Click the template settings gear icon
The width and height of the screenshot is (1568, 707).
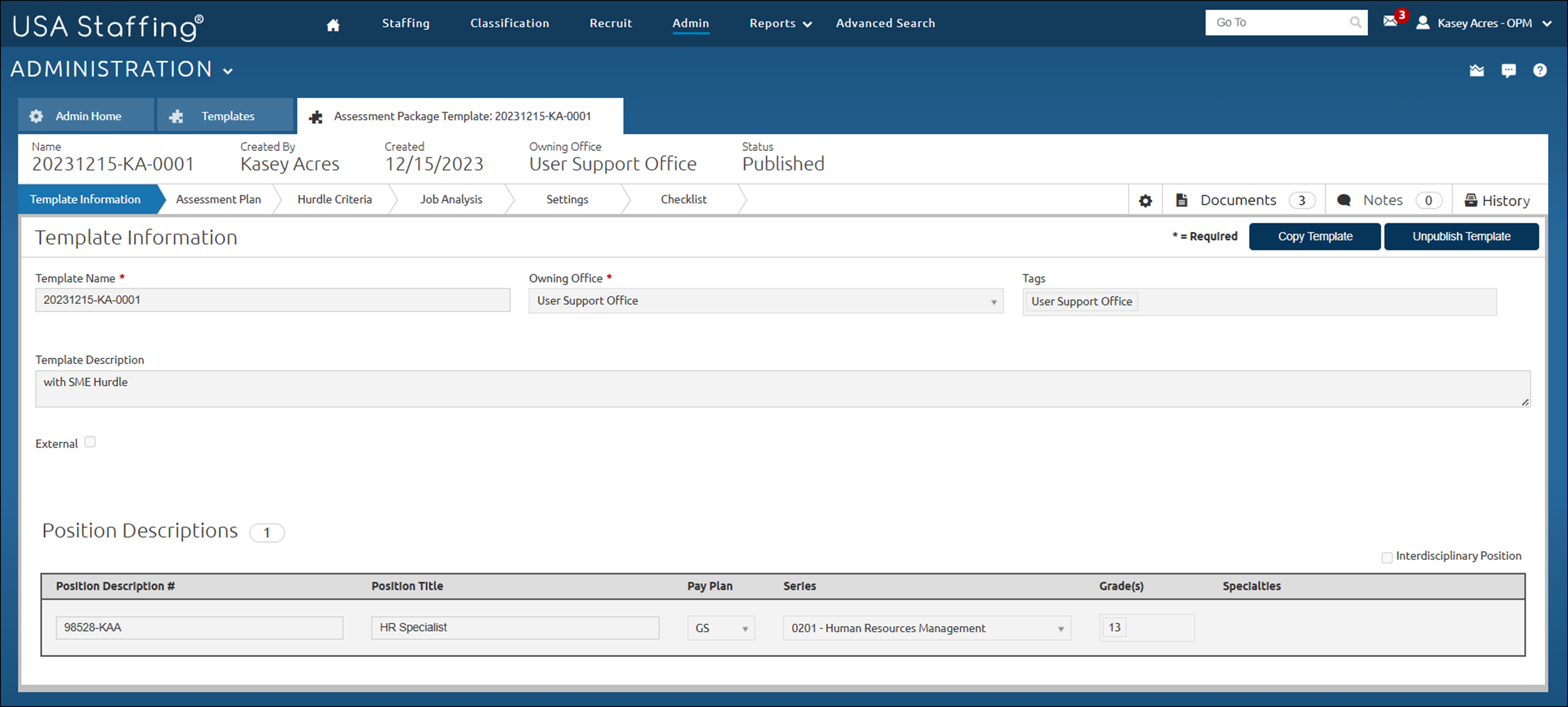(1145, 200)
